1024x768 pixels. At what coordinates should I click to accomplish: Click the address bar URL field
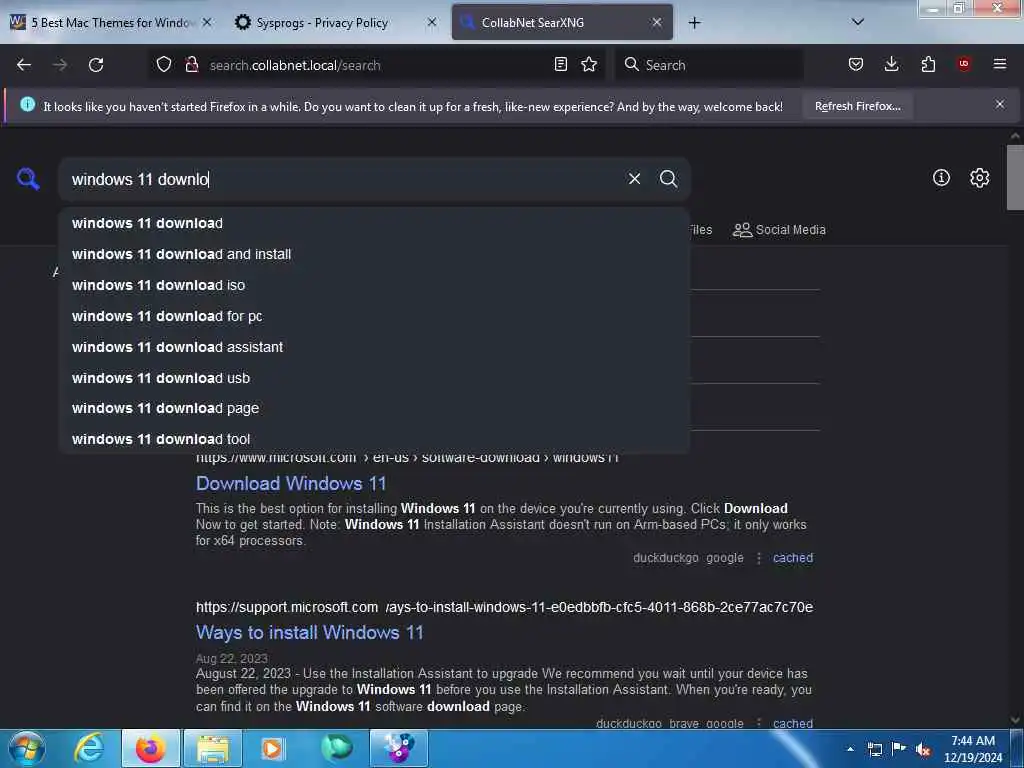click(x=376, y=65)
